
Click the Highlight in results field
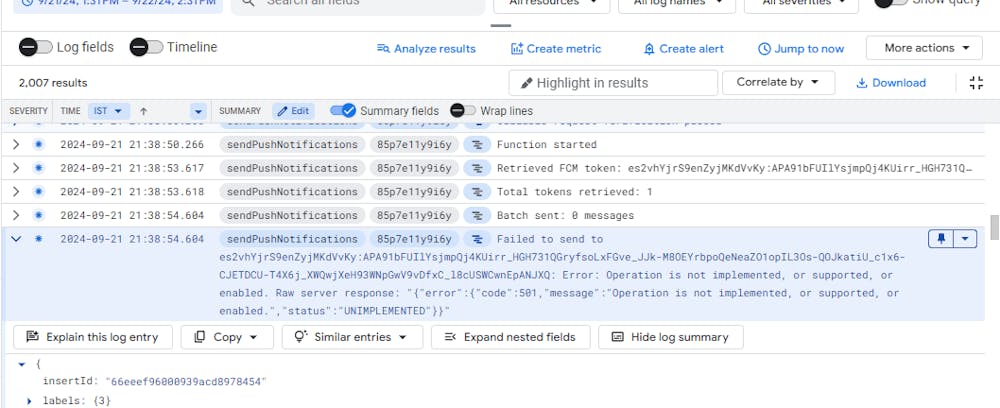[612, 83]
